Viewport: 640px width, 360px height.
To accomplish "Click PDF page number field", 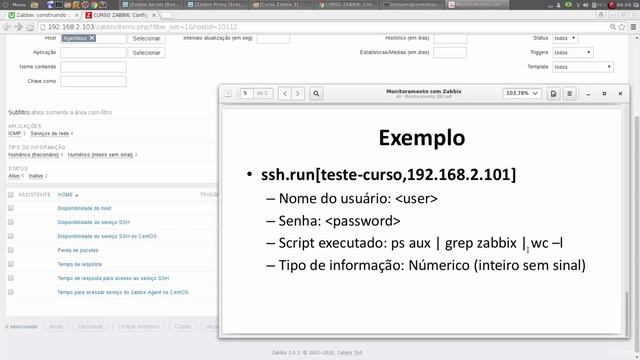I will [246, 93].
